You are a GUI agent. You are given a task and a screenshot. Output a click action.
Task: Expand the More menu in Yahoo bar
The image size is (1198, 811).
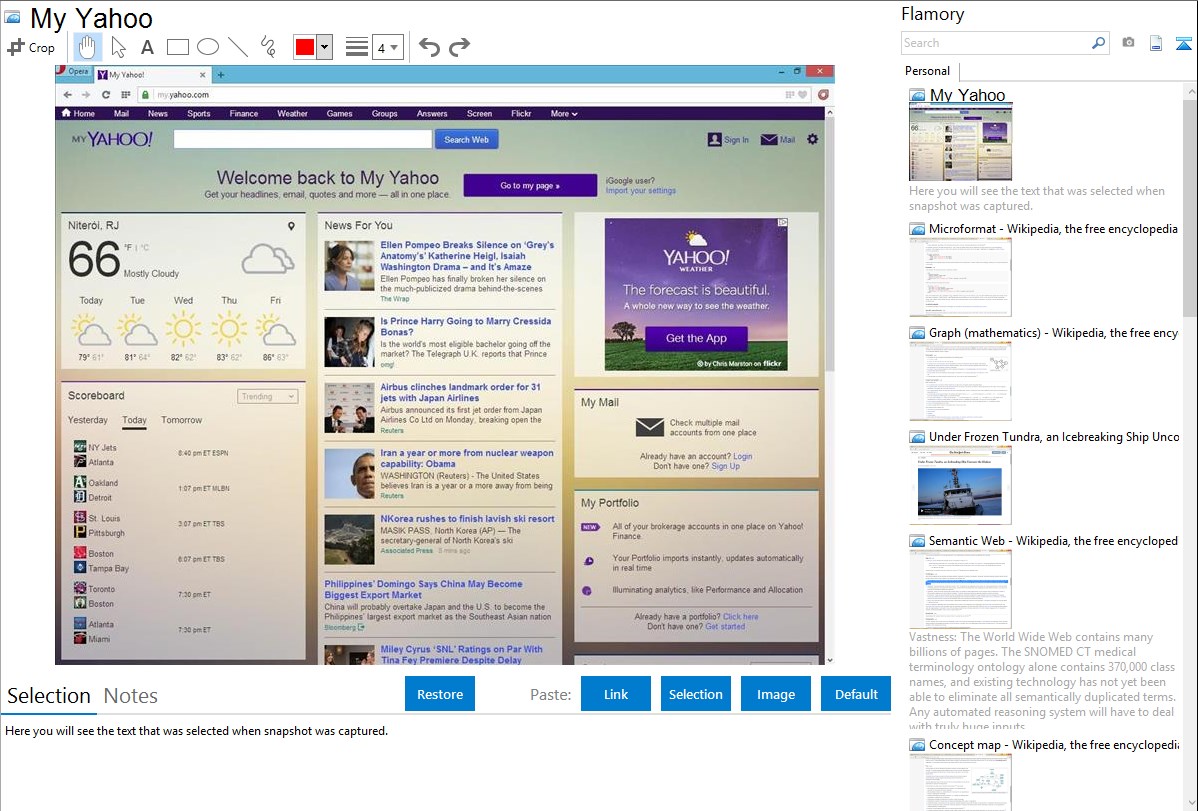(x=564, y=113)
